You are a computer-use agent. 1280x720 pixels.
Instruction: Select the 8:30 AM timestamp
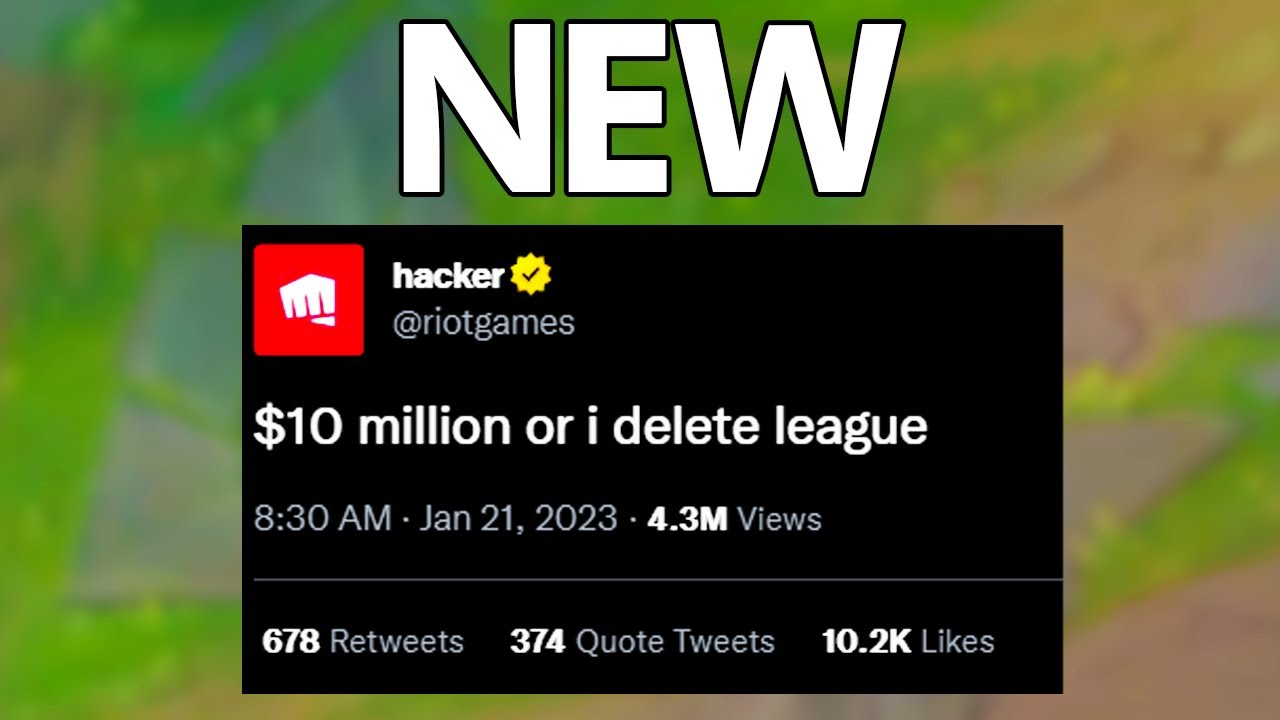[x=322, y=519]
